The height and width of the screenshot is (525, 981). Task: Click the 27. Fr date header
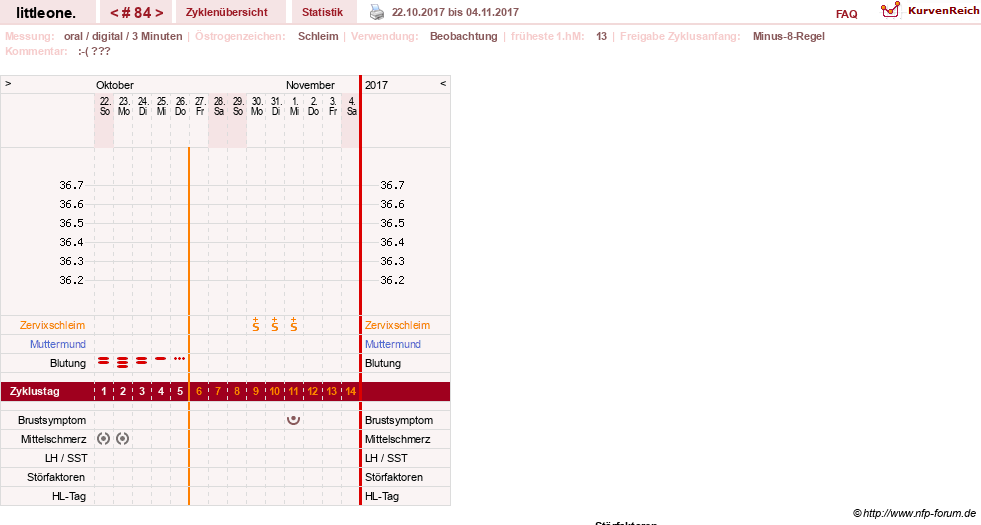pyautogui.click(x=200, y=106)
